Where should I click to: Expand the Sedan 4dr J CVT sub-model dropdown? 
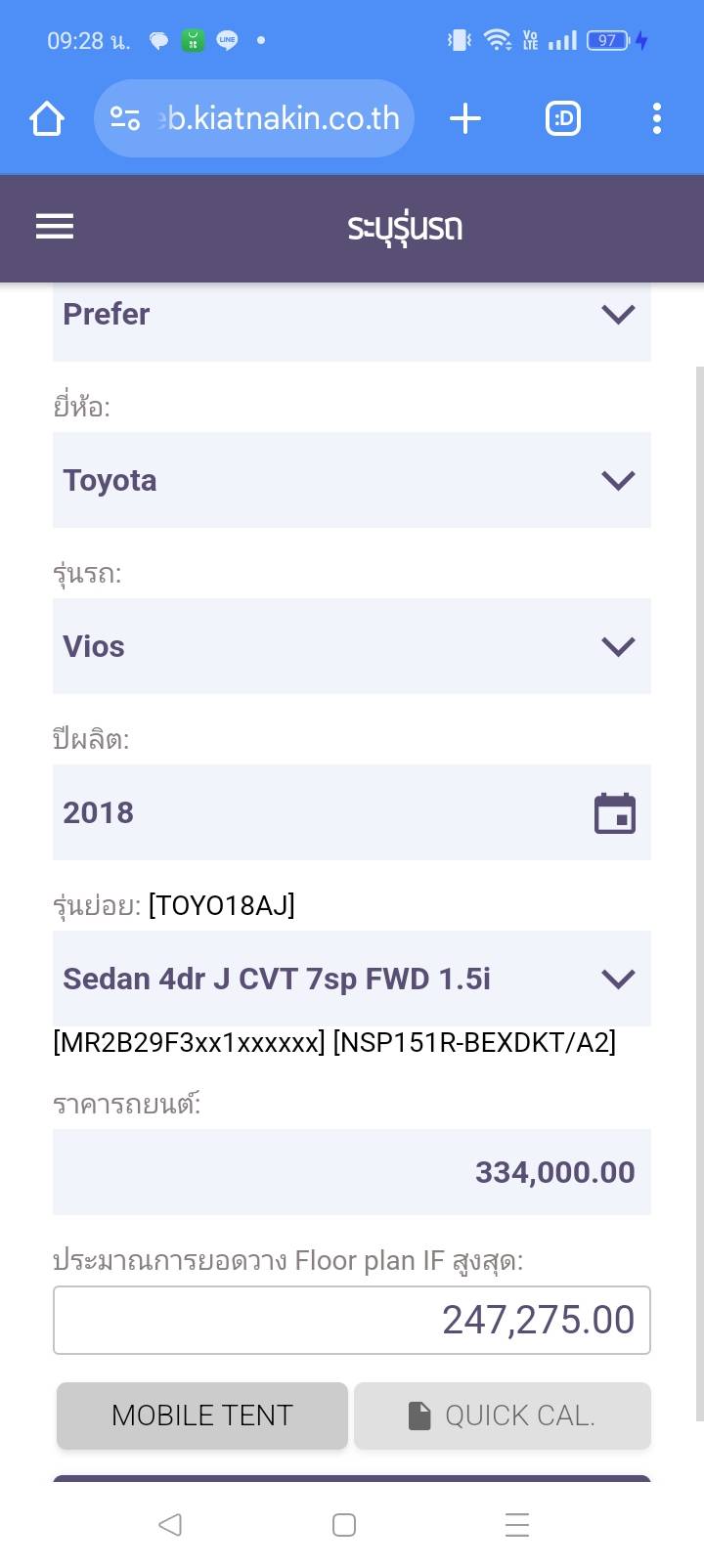click(352, 979)
